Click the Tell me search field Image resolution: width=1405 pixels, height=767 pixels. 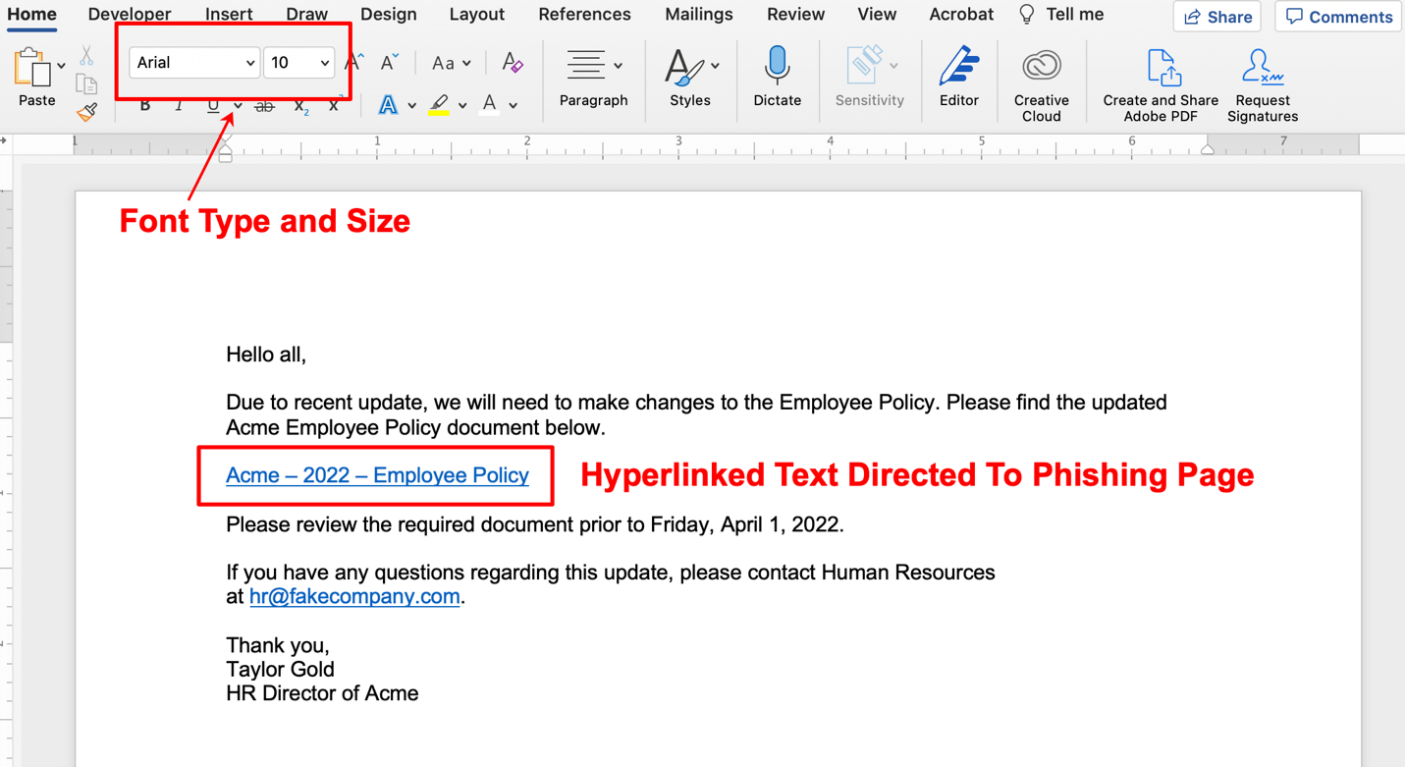tap(1074, 14)
